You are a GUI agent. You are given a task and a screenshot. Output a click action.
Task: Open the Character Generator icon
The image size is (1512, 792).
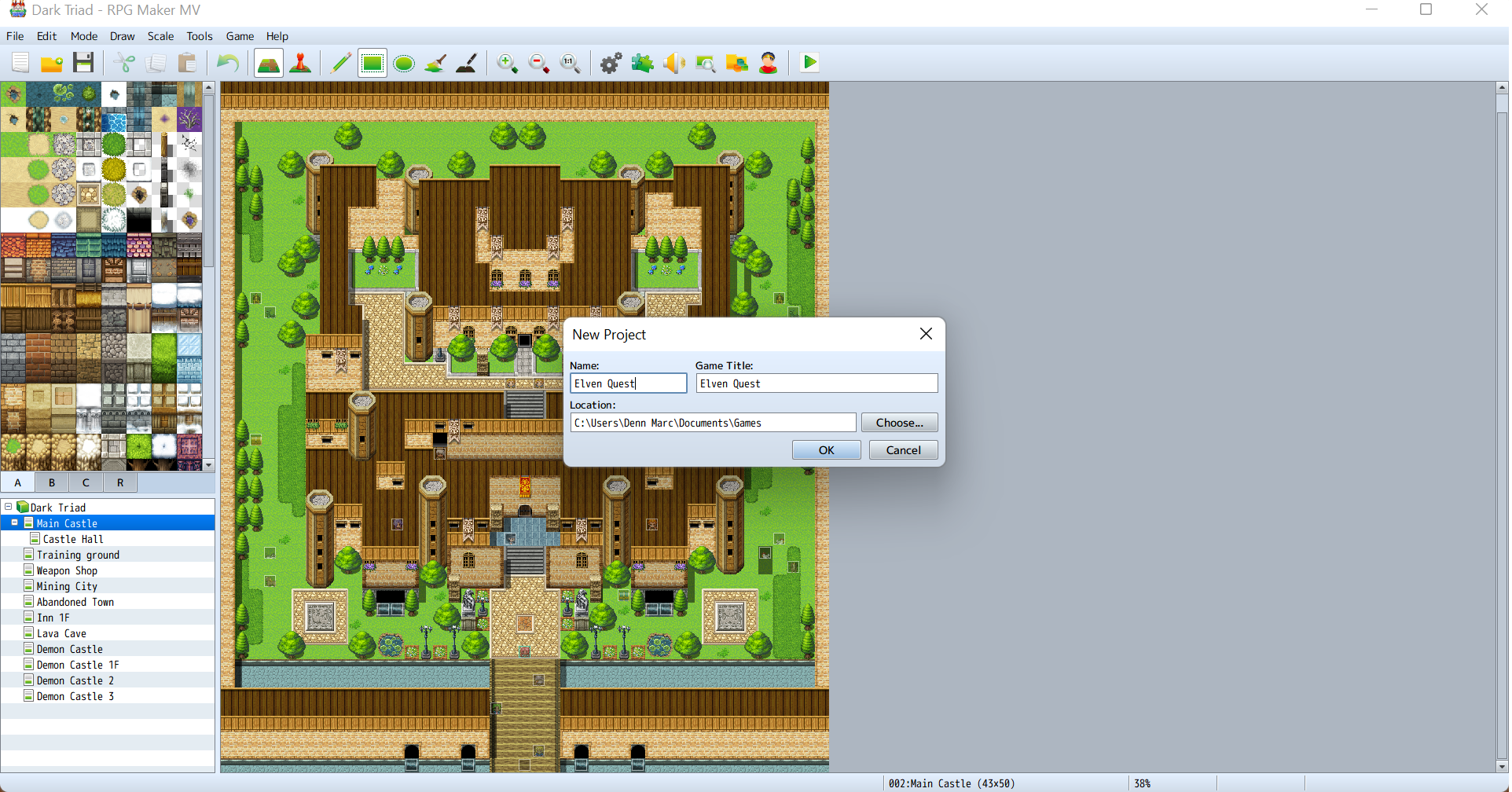click(769, 63)
